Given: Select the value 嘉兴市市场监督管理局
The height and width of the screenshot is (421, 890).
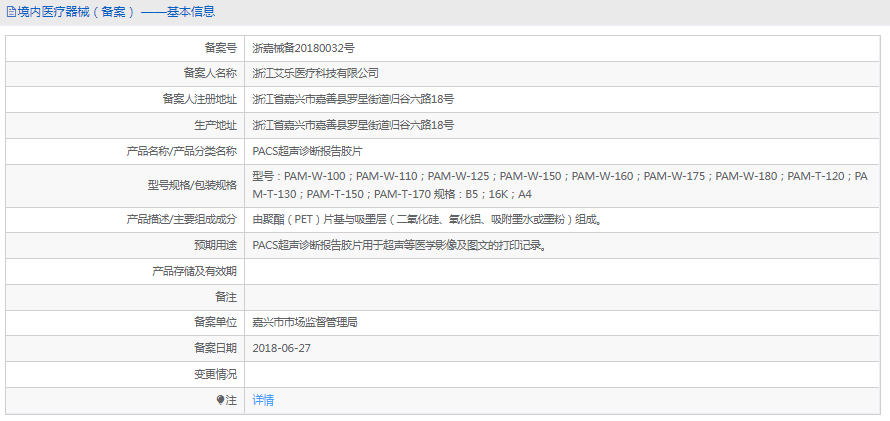Looking at the screenshot, I should point(305,322).
